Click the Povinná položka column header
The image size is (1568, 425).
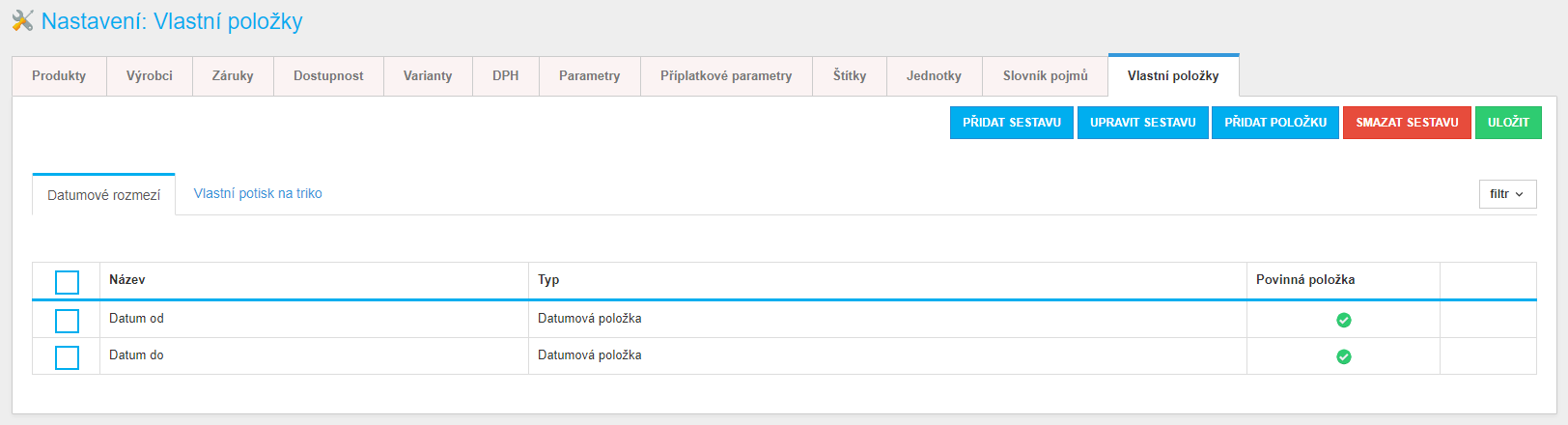pyautogui.click(x=1305, y=279)
